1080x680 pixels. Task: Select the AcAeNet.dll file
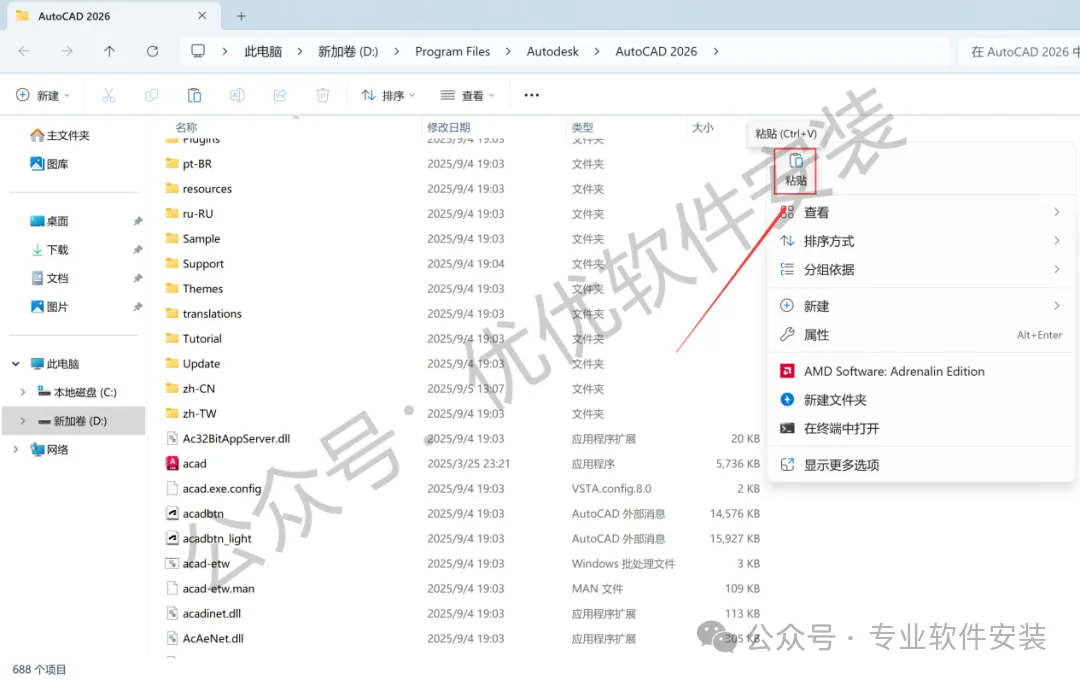[x=205, y=639]
